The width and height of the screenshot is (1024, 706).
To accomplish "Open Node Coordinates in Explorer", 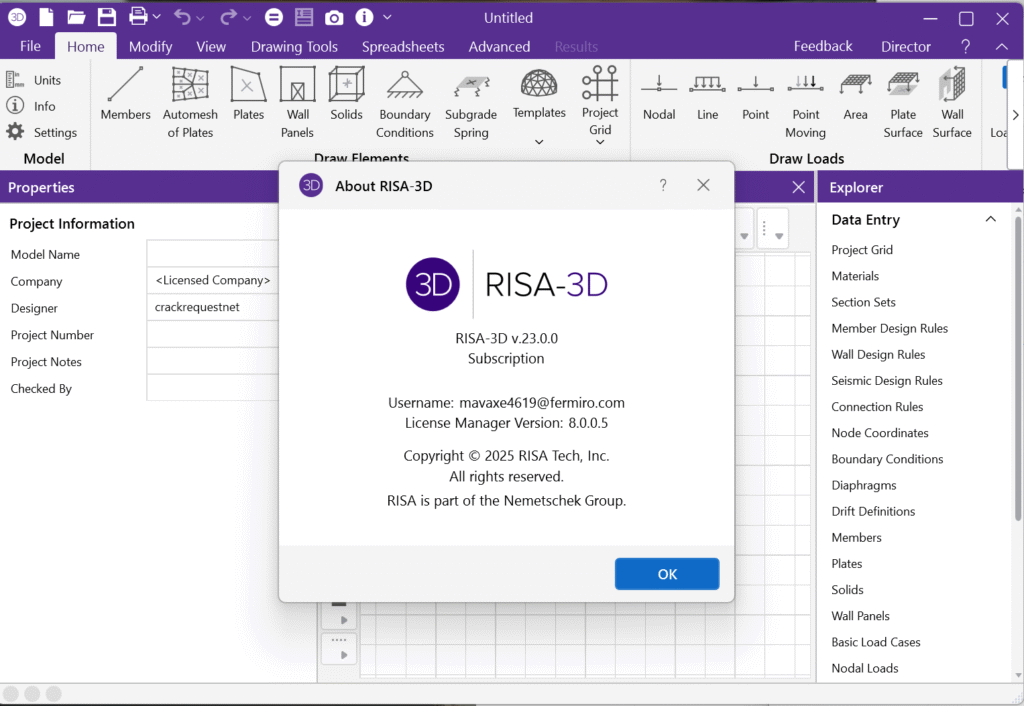I will click(879, 433).
